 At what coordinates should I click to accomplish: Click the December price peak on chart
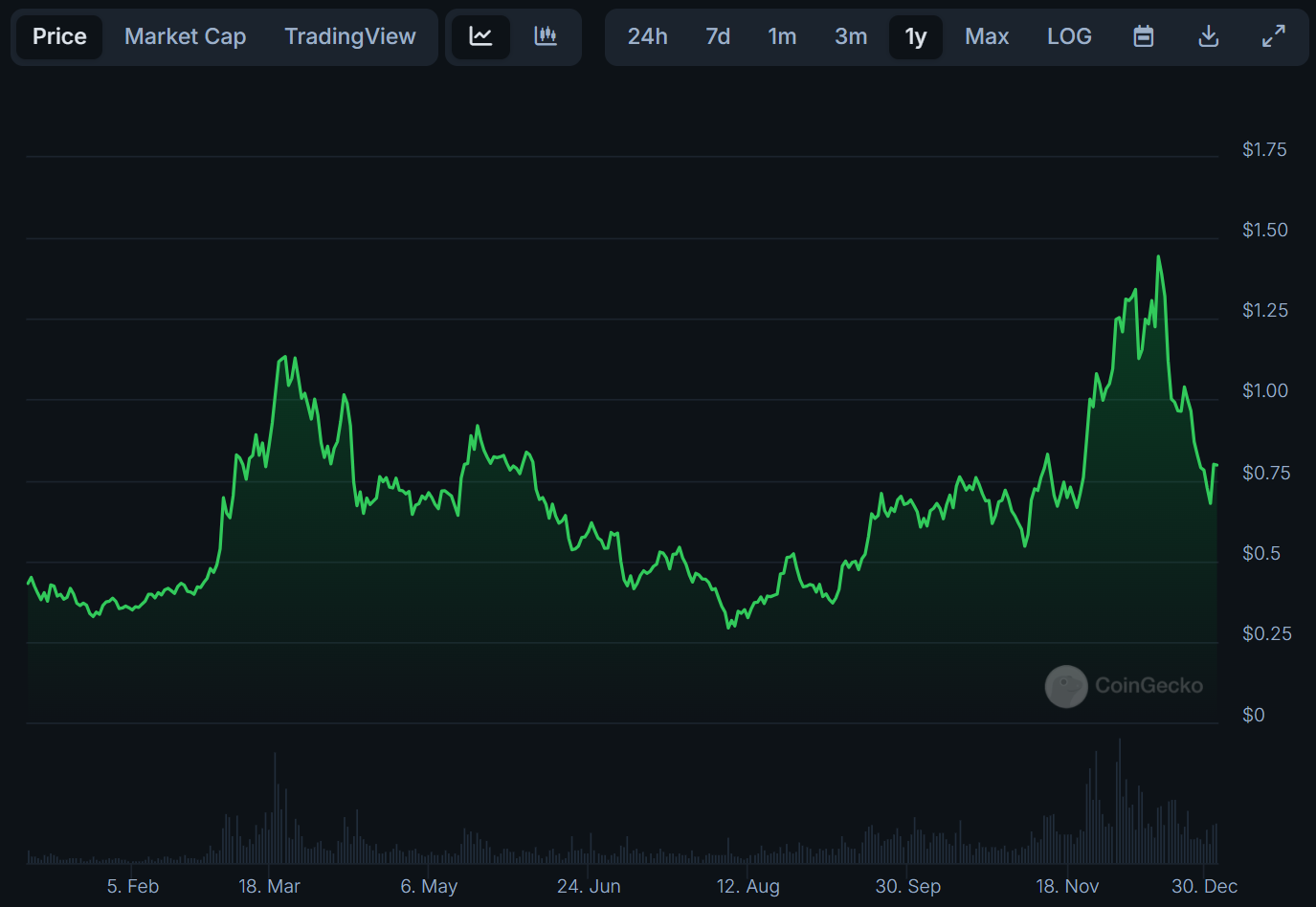[1158, 256]
